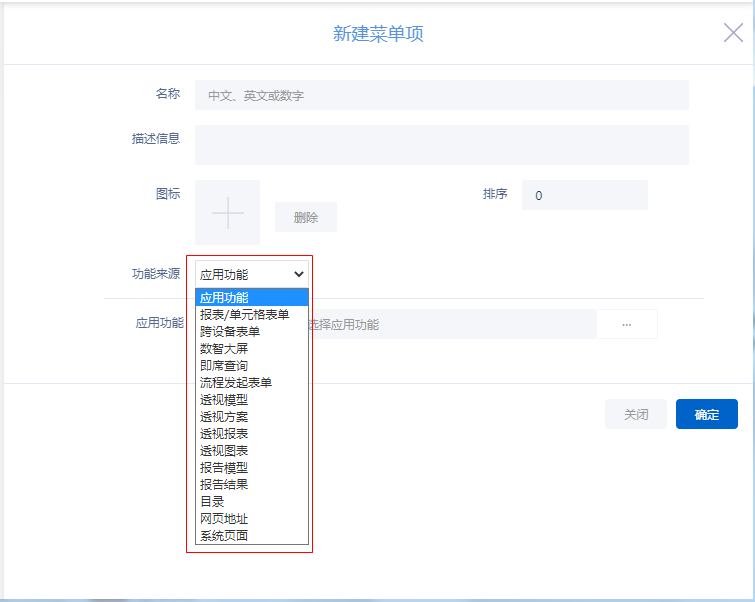Choose 系统页面 at list bottom

click(x=224, y=535)
